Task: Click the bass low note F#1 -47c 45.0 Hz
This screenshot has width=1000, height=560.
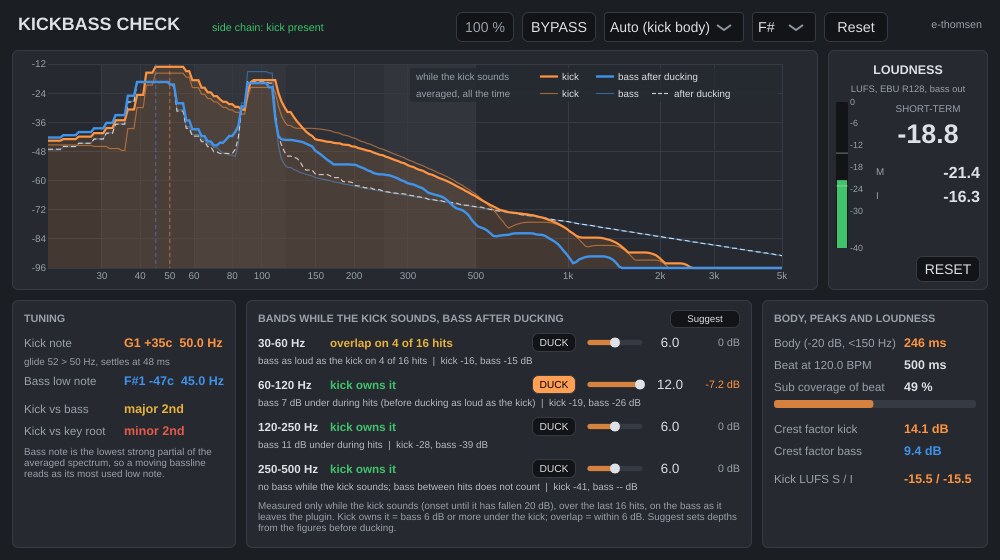Action: 173,381
